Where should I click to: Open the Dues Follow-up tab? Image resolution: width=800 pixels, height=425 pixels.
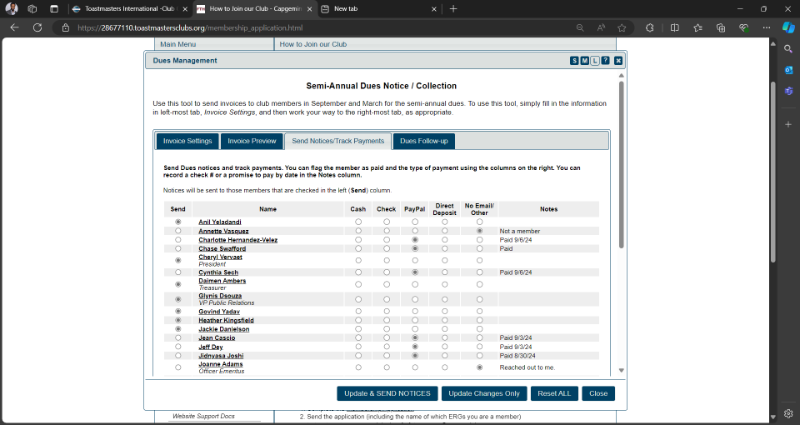pos(424,141)
